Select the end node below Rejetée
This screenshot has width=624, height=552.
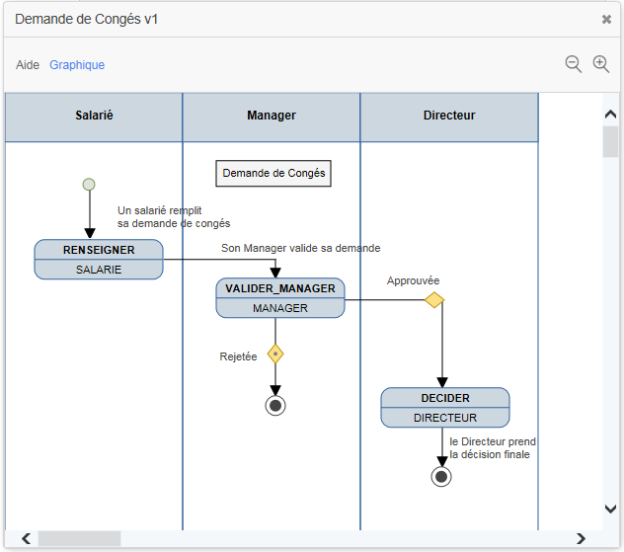pyautogui.click(x=275, y=404)
